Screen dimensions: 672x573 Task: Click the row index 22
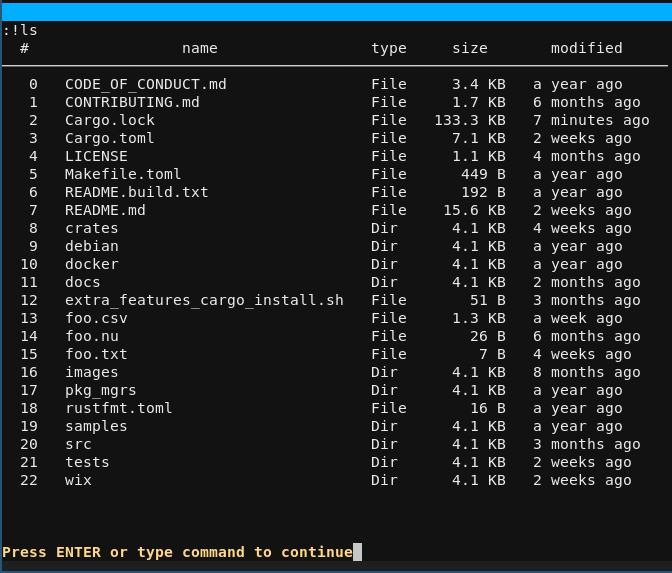29,480
